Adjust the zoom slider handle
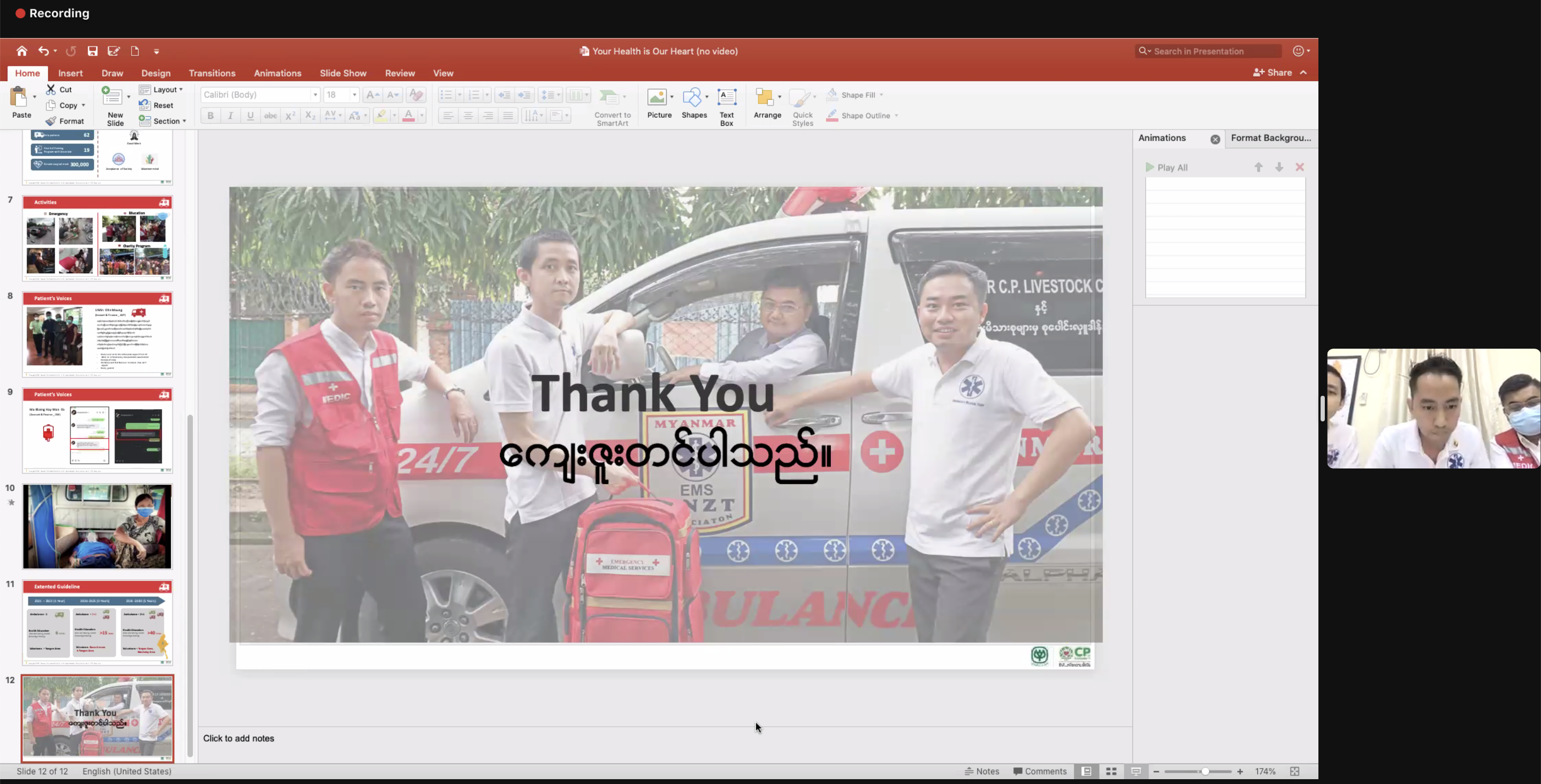Viewport: 1541px width, 784px height. (1205, 772)
